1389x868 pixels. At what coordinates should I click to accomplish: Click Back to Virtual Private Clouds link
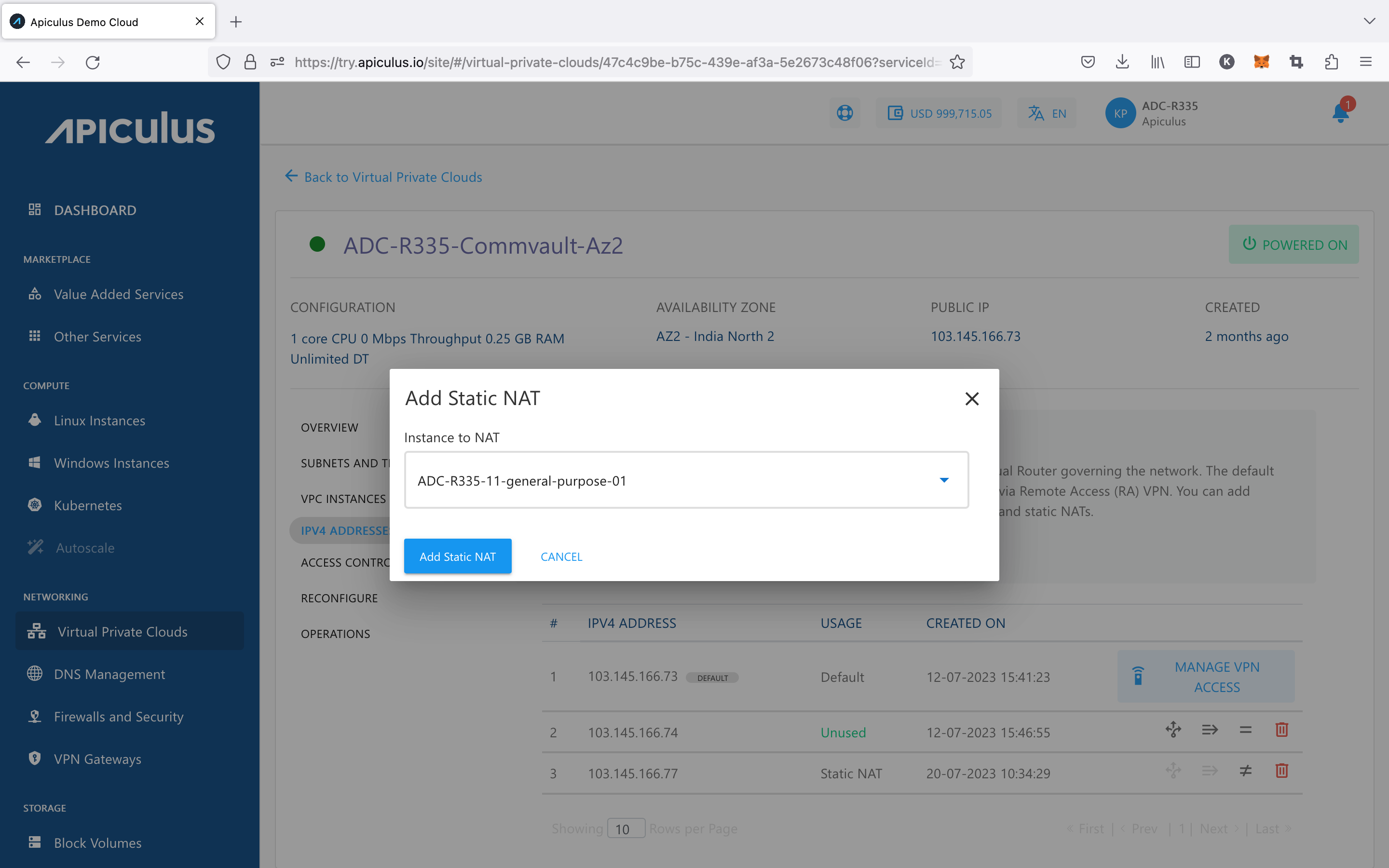coord(385,177)
